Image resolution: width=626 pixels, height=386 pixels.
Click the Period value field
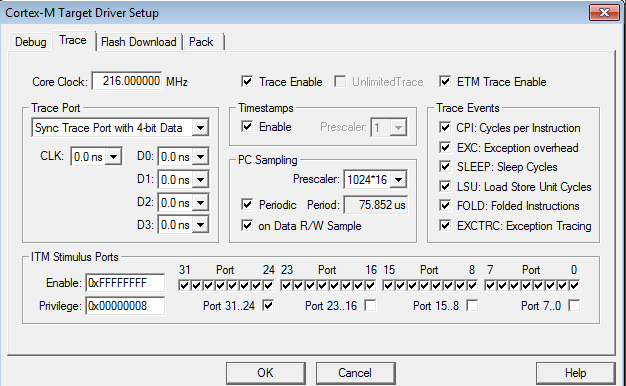coord(376,205)
